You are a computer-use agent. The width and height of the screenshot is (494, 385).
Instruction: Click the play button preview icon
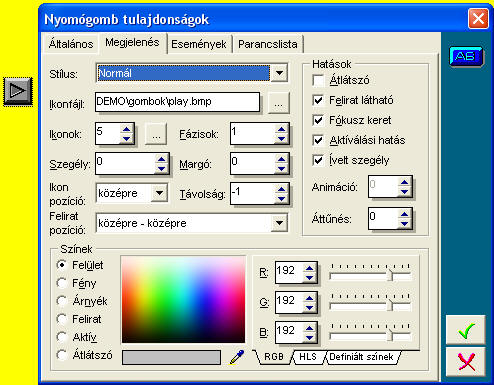coord(18,91)
